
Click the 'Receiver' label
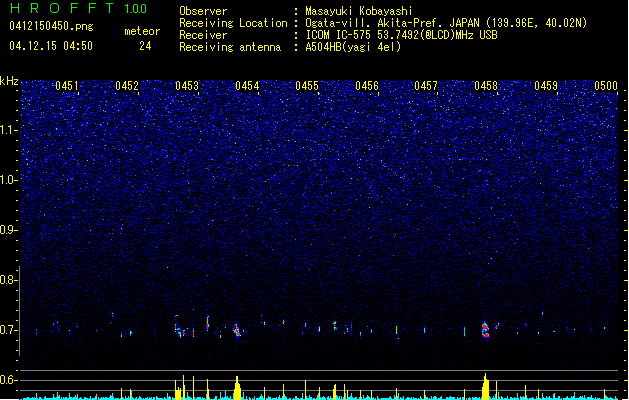coord(203,35)
